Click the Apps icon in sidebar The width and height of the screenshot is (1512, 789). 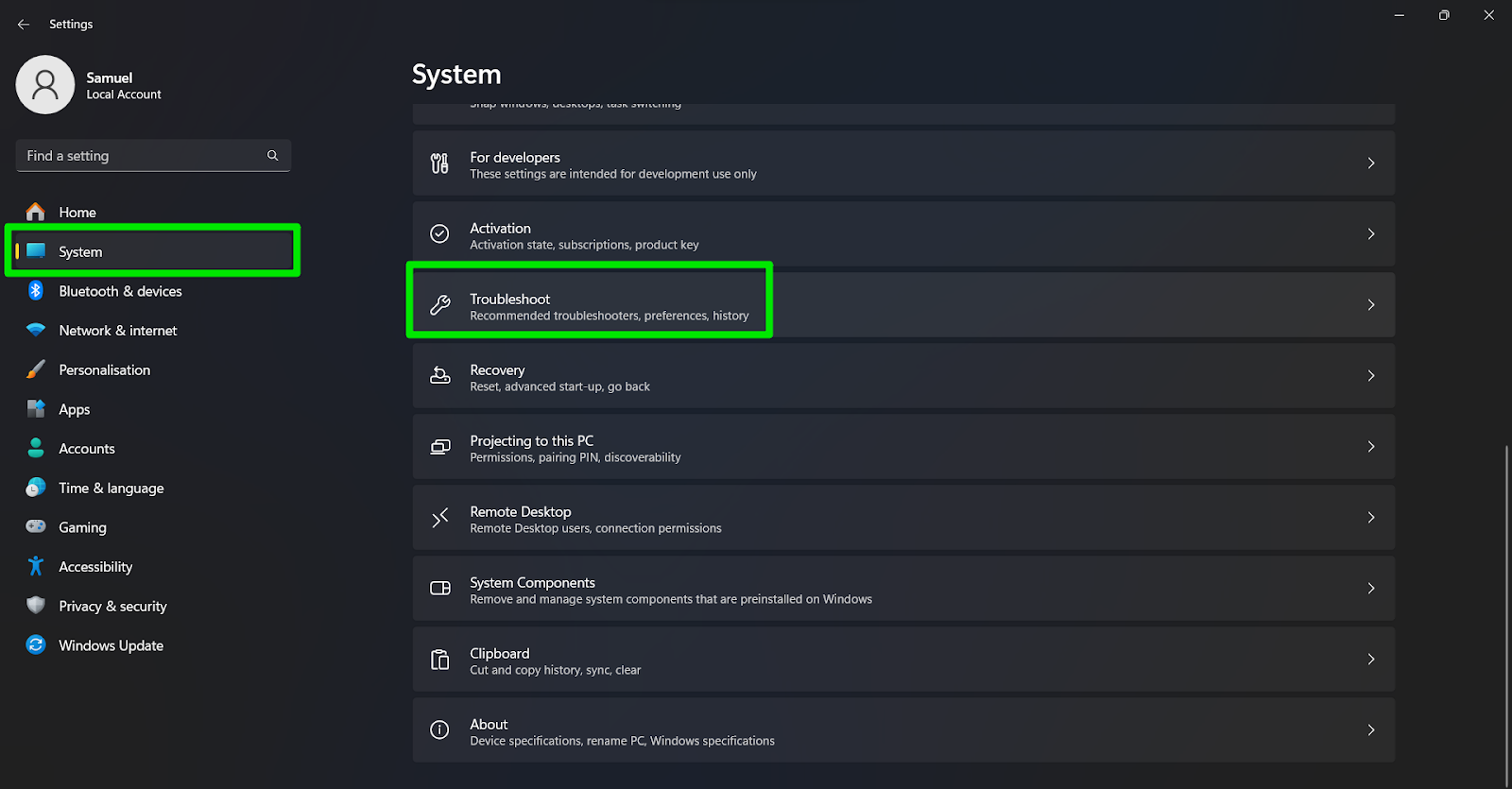coord(36,409)
